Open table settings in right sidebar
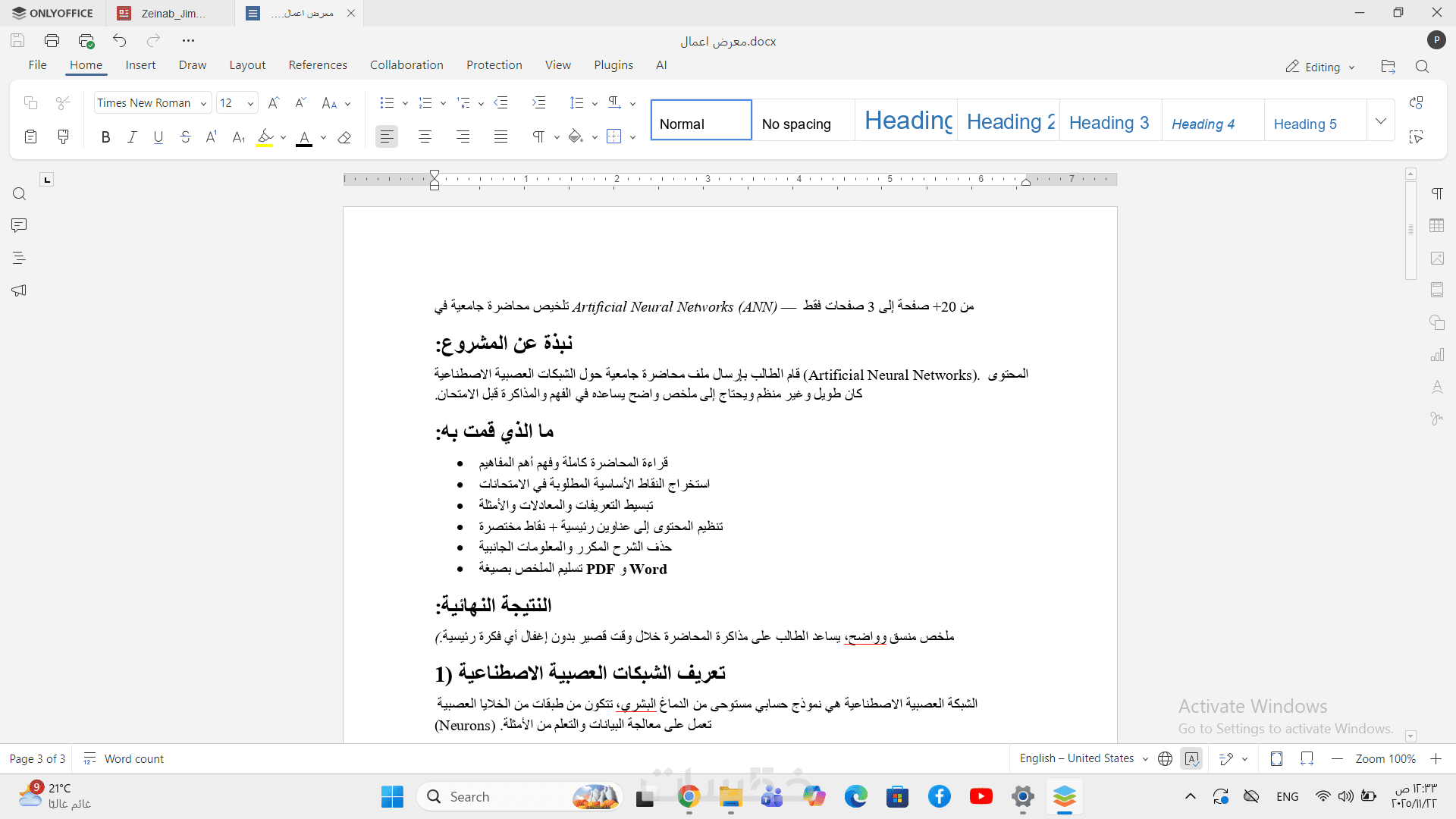This screenshot has width=1456, height=819. pyautogui.click(x=1437, y=226)
